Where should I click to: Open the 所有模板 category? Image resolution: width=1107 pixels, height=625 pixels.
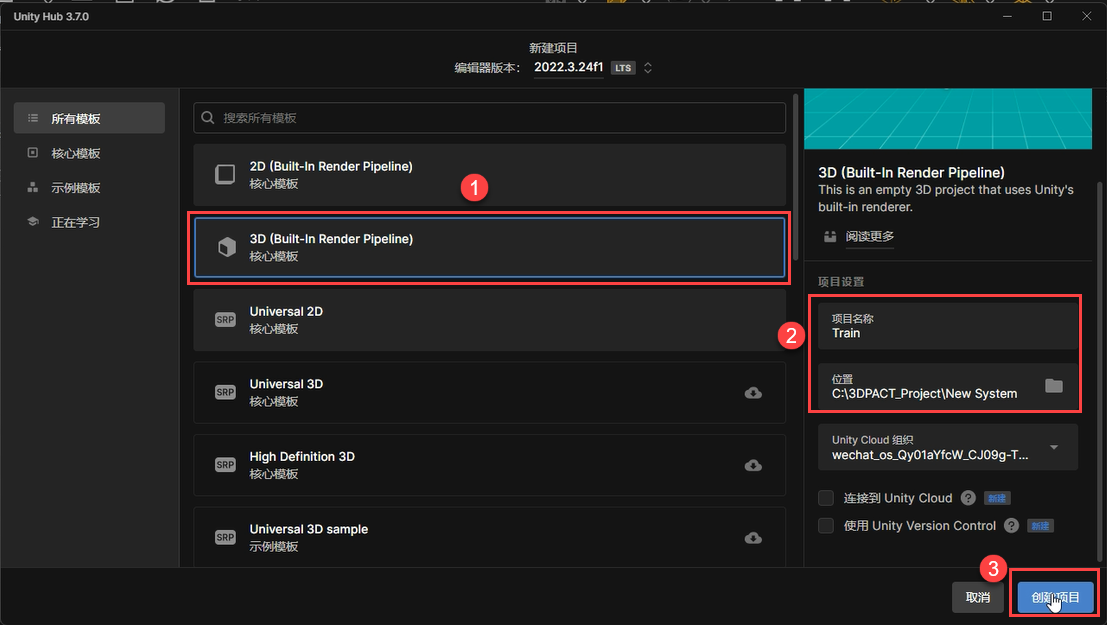coord(89,119)
